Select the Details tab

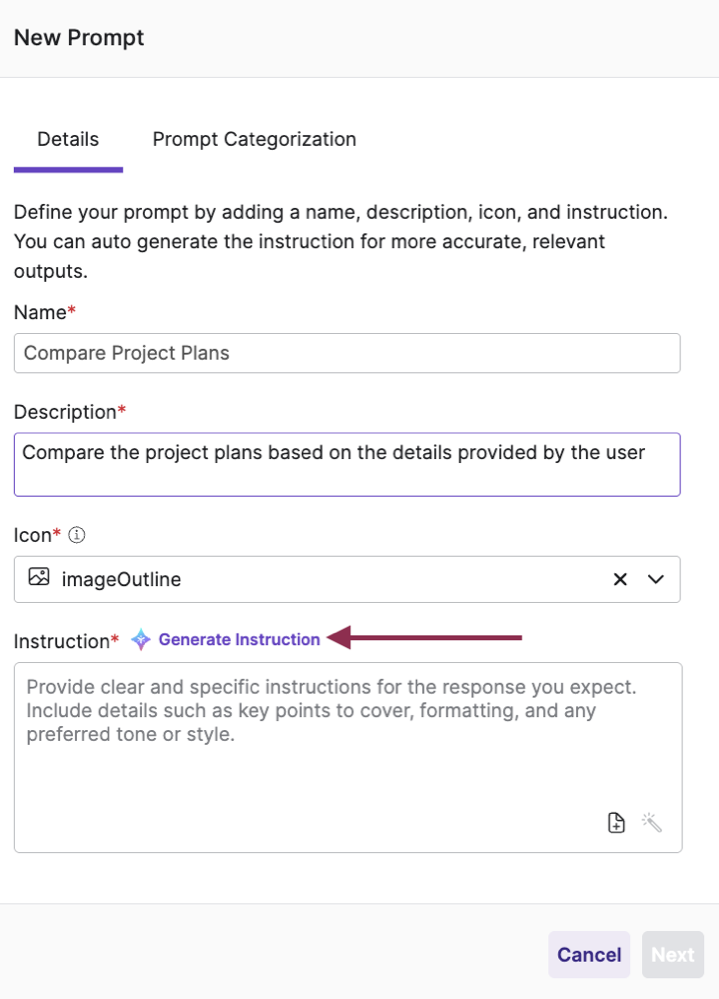[x=68, y=139]
